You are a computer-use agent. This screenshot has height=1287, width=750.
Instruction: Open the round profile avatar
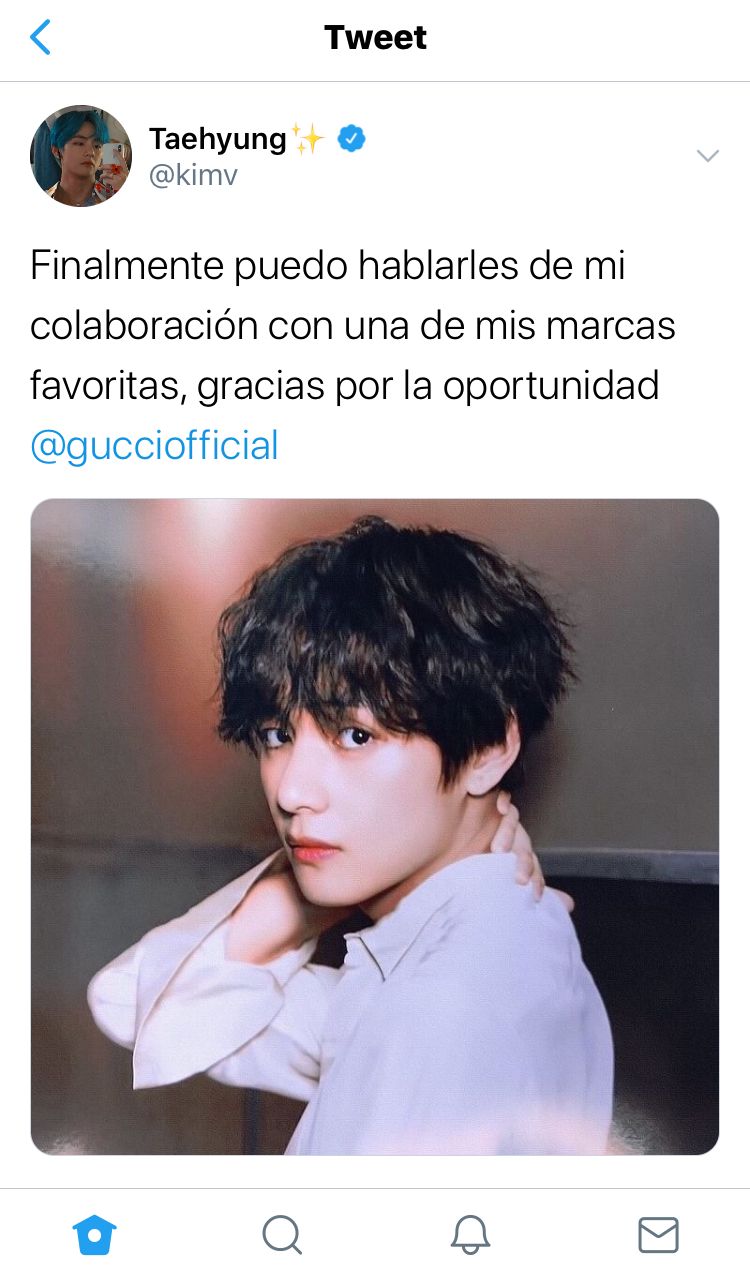click(81, 156)
